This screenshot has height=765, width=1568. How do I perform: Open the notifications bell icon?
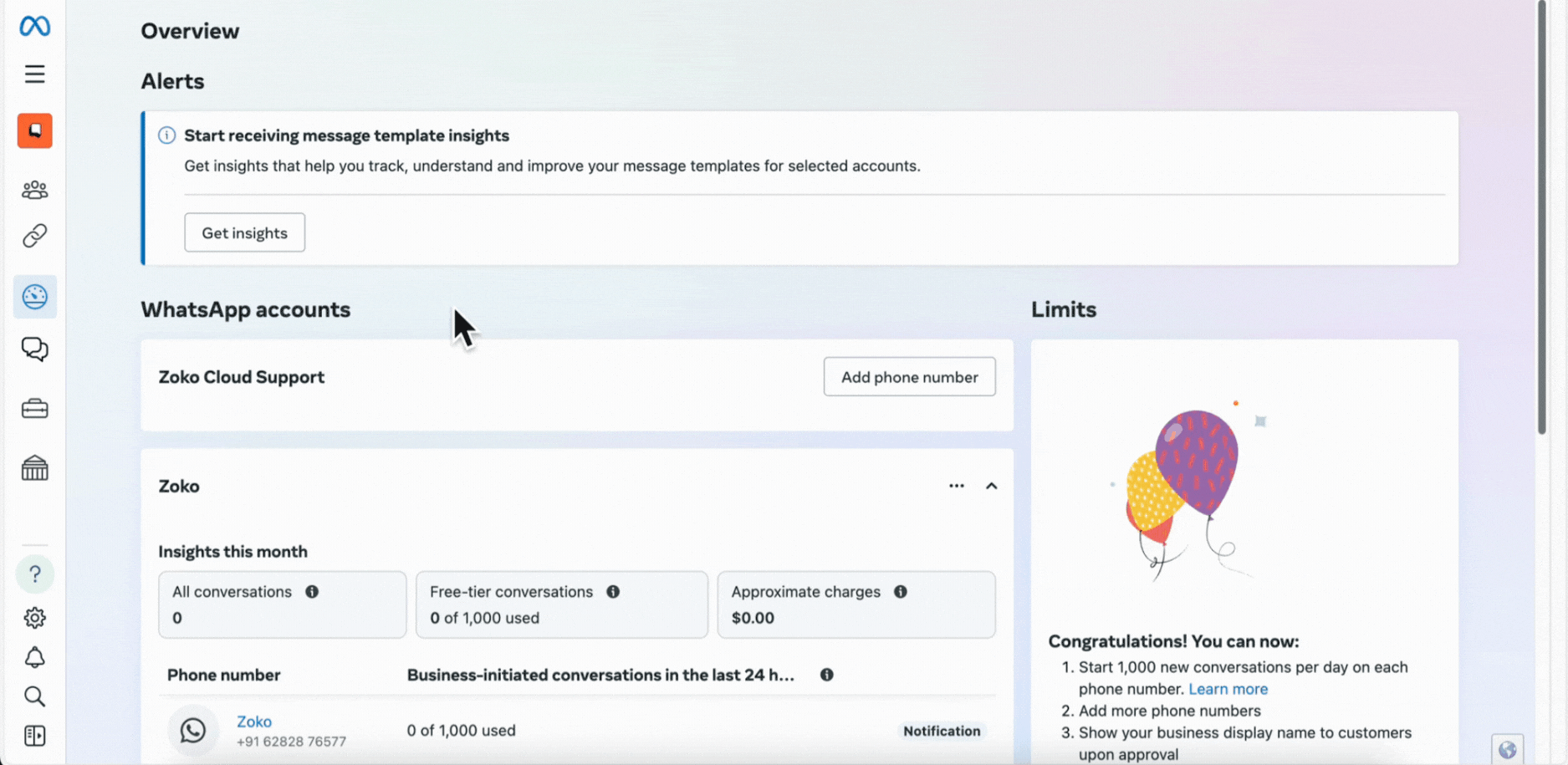[x=34, y=658]
